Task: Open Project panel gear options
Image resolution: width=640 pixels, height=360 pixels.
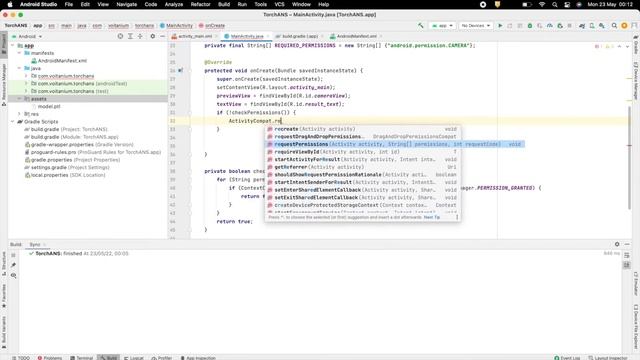Action: pyautogui.click(x=152, y=36)
